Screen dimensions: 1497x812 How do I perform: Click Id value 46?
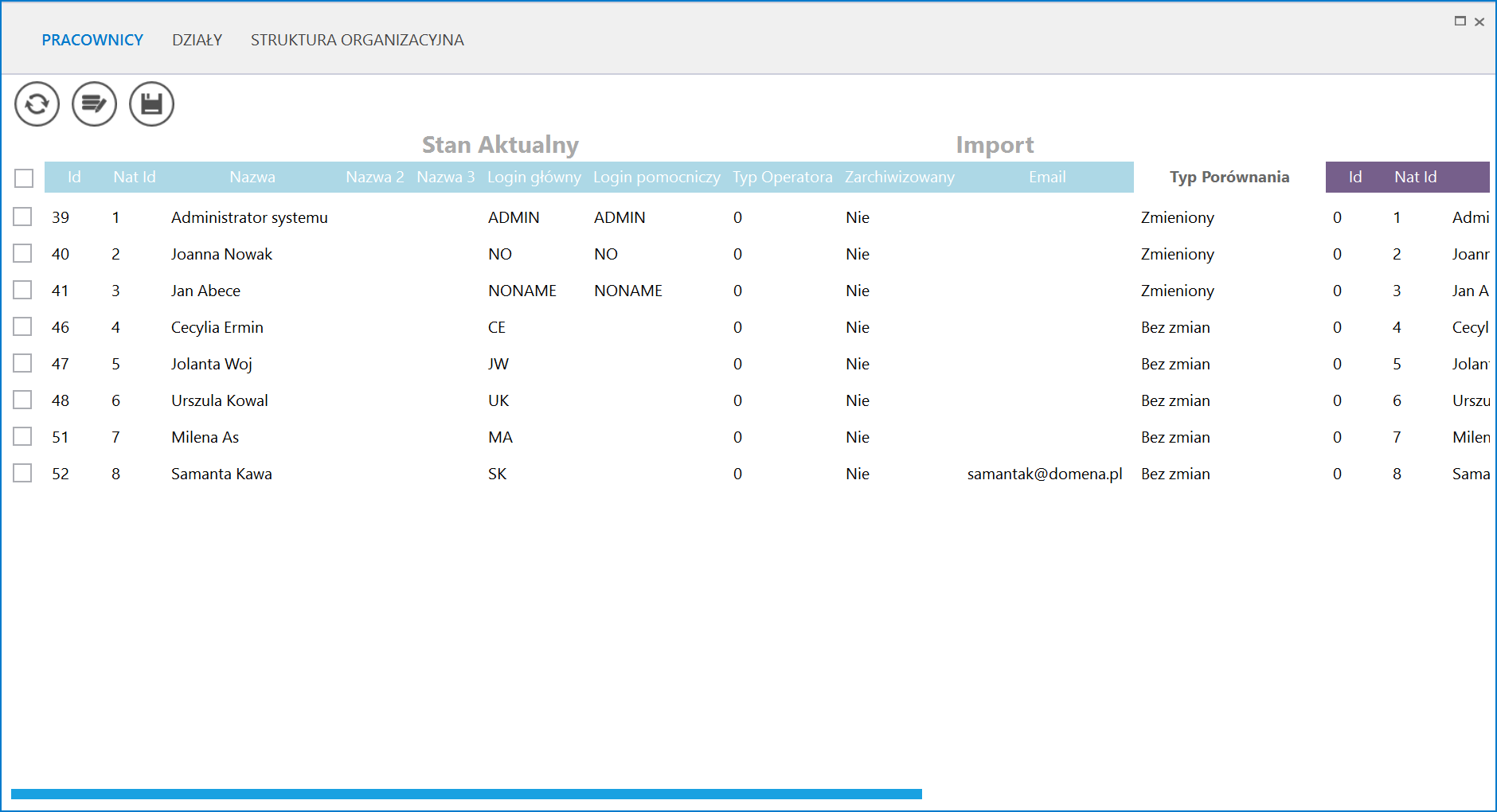coord(61,327)
